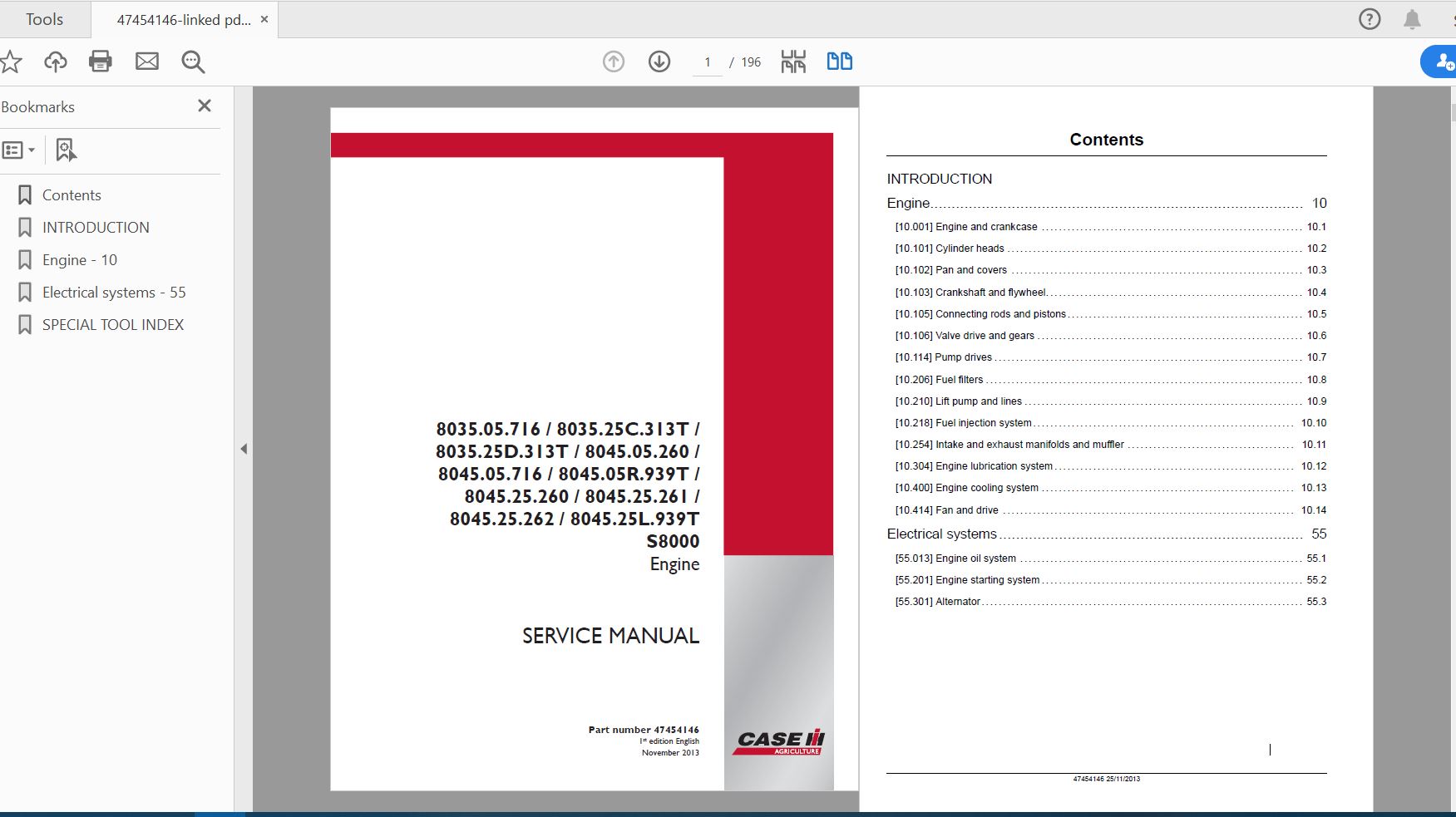The image size is (1456, 817).
Task: Click the November 2013 date on cover
Action: [670, 753]
